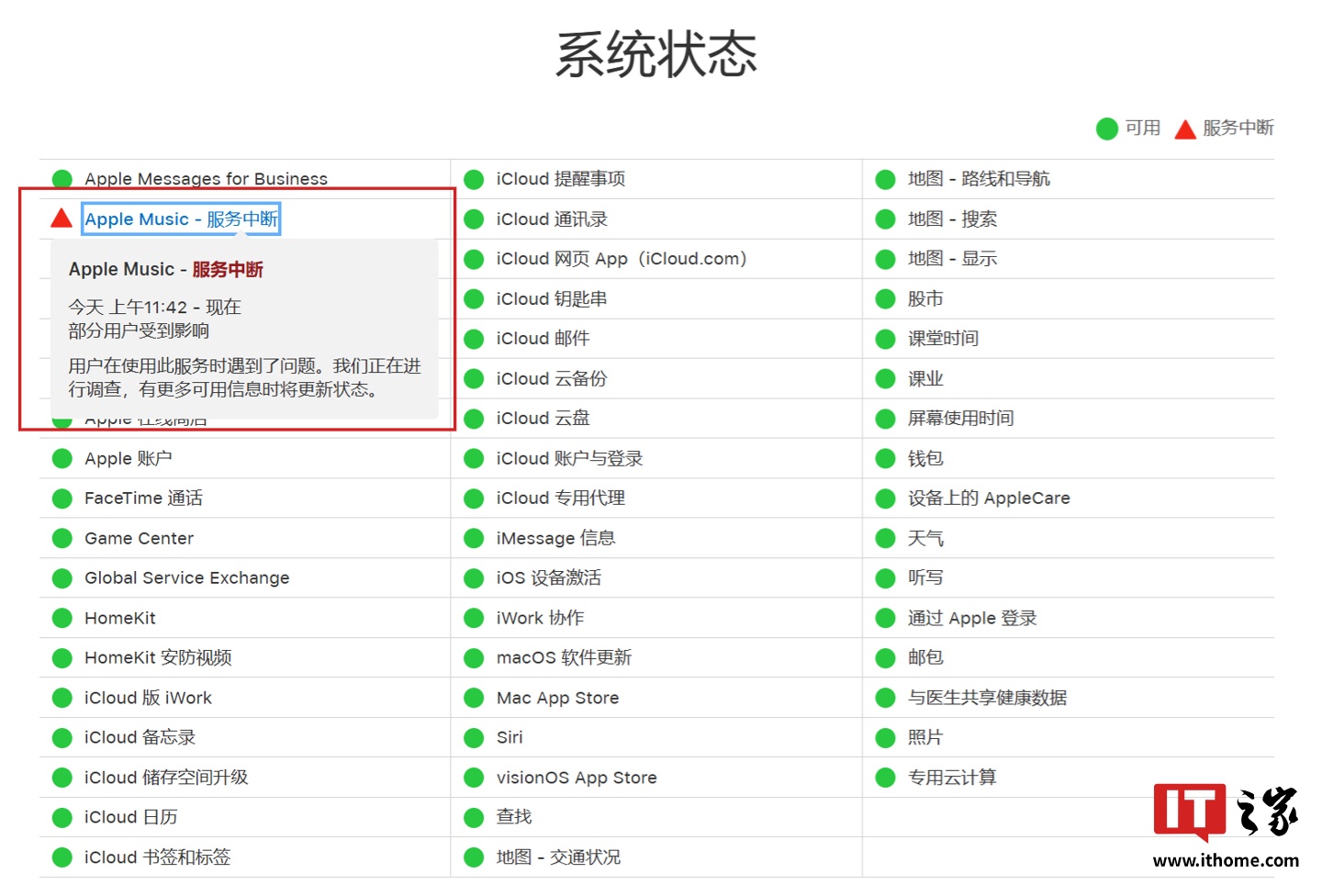
Task: Select the iCloud 钥匙串 entry
Action: (552, 299)
